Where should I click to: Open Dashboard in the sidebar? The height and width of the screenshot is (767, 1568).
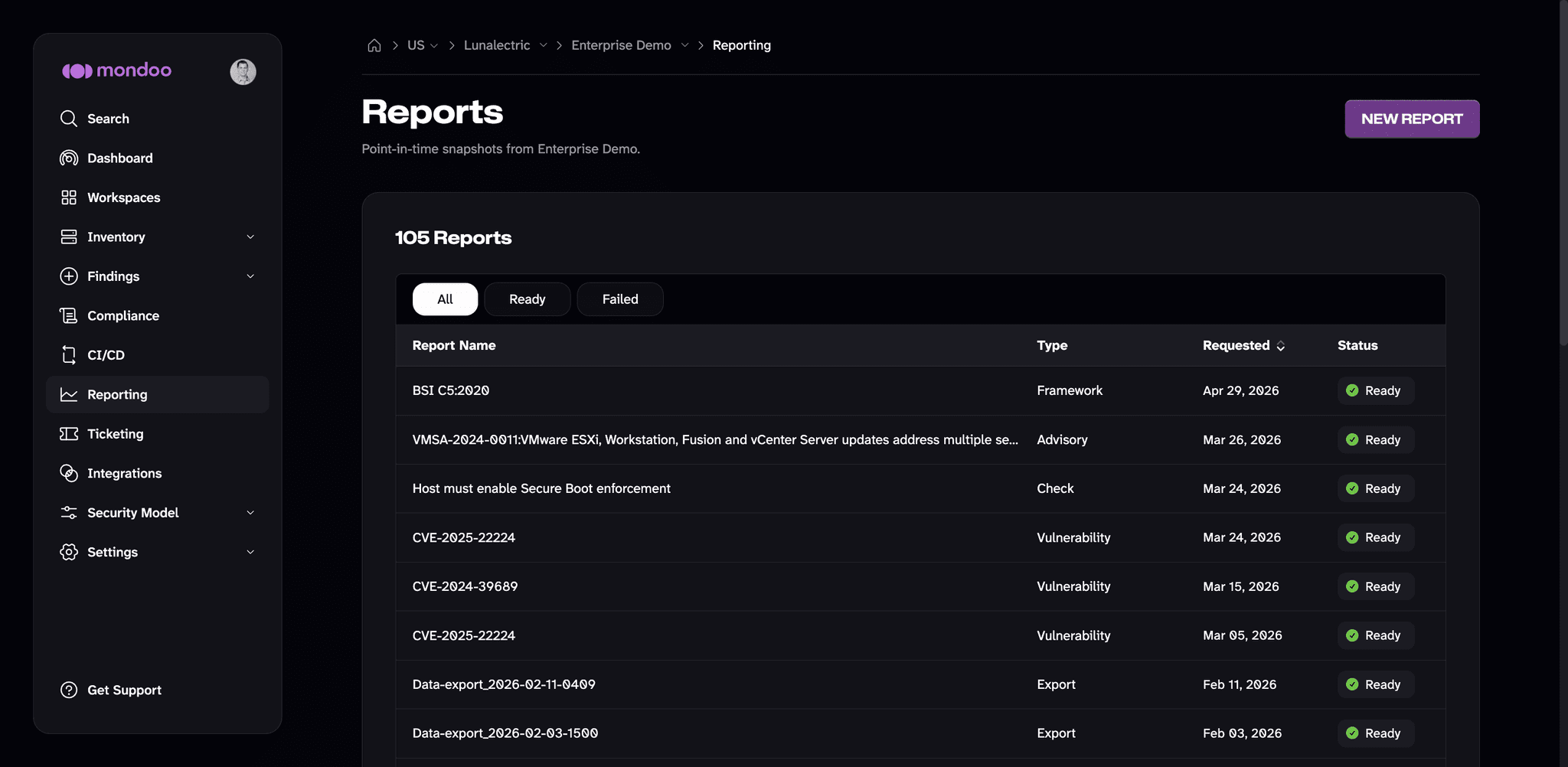coord(158,158)
